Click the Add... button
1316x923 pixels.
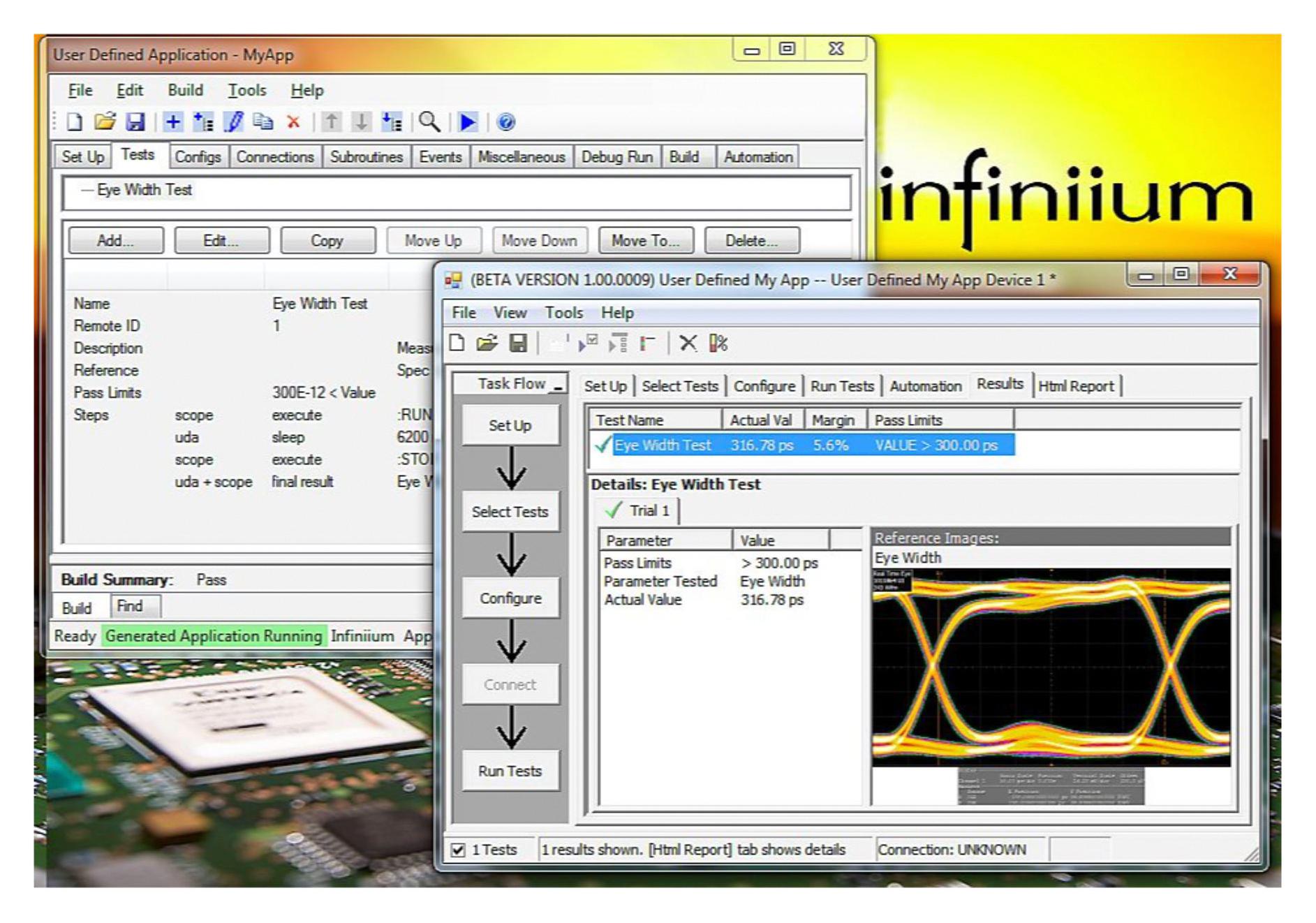click(116, 240)
